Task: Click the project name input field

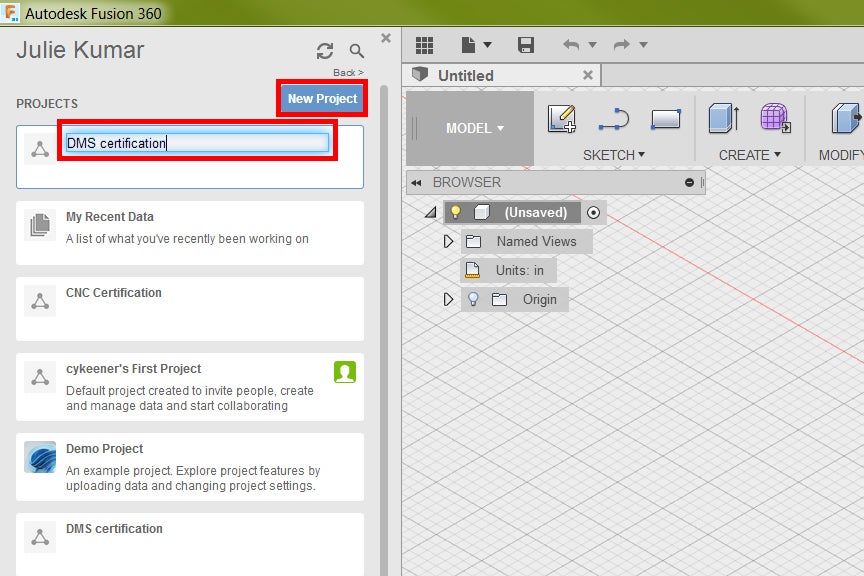Action: pos(197,143)
